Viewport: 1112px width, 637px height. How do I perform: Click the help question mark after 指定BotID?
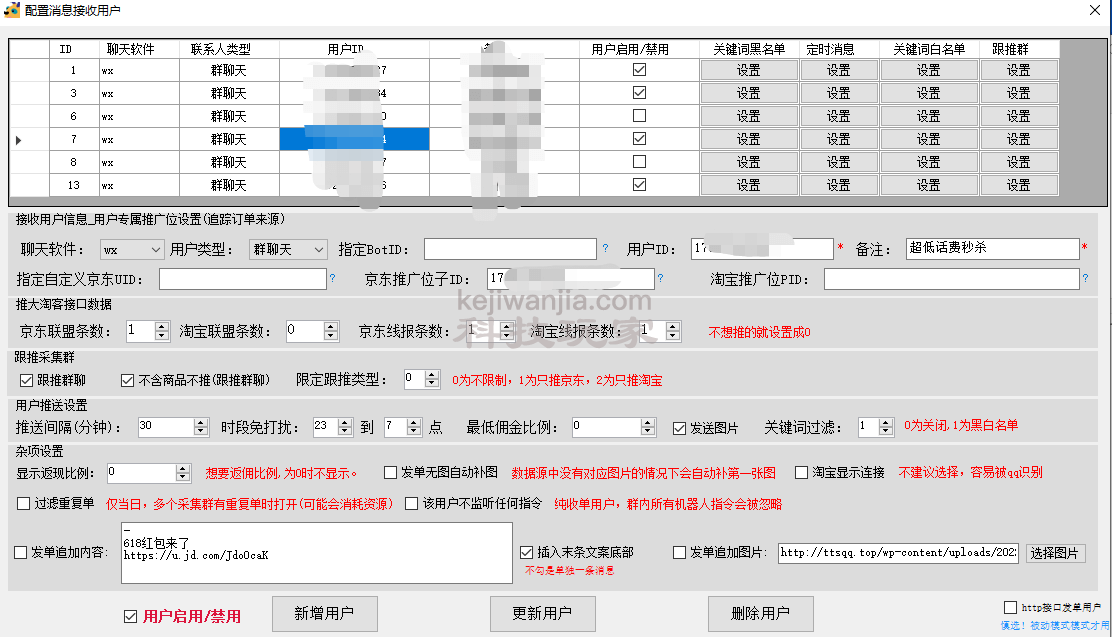point(605,248)
